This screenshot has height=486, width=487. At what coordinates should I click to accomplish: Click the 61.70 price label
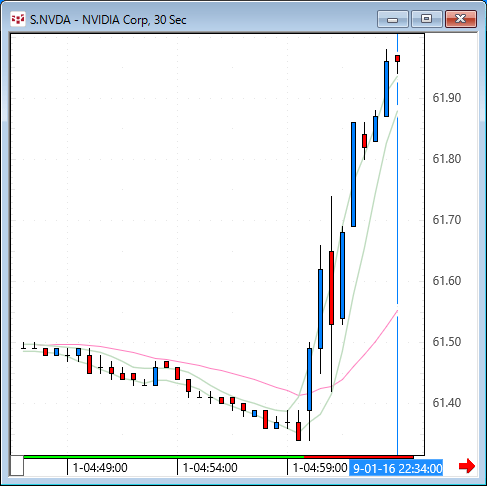(447, 220)
